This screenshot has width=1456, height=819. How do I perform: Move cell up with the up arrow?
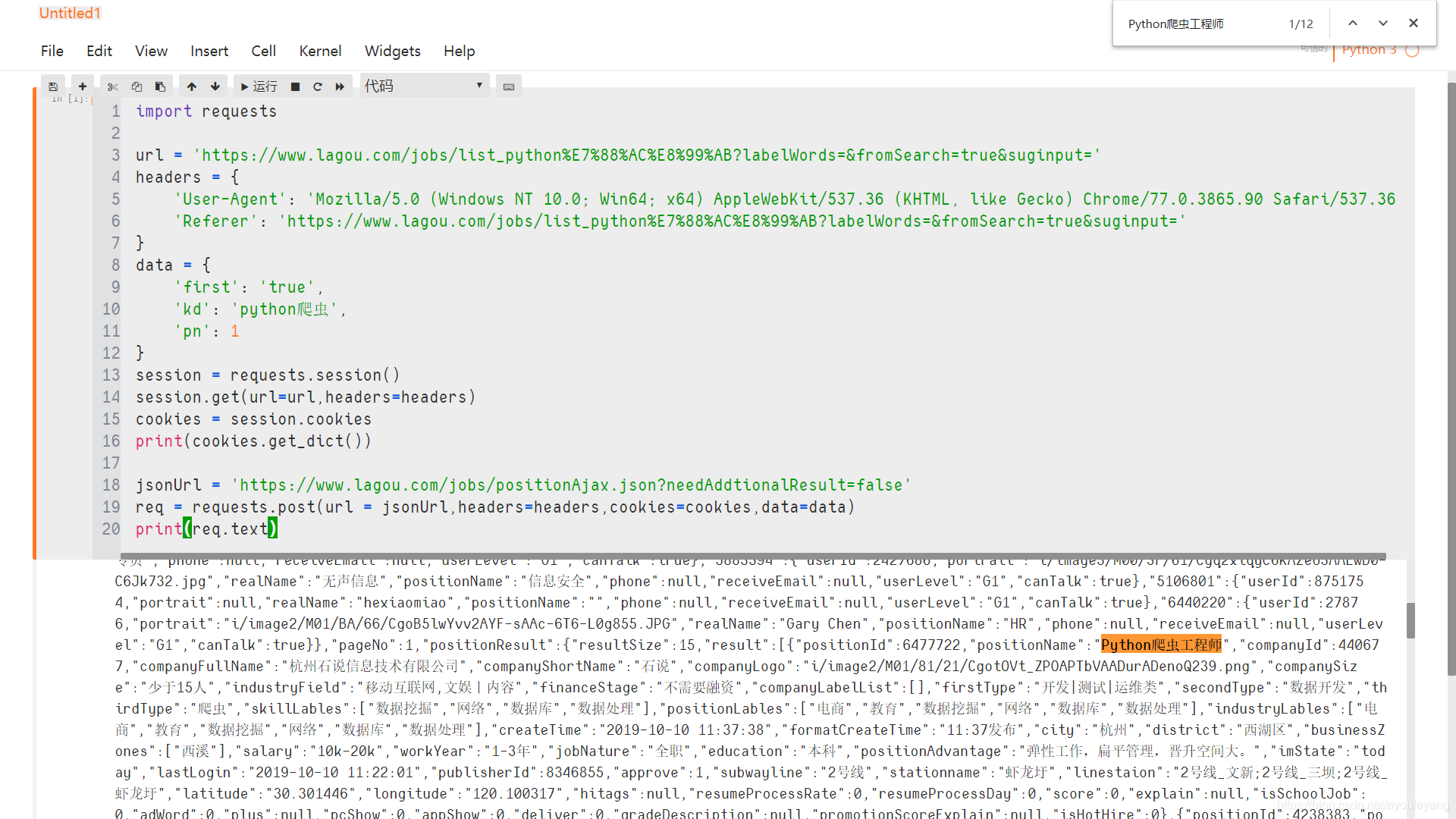(192, 86)
